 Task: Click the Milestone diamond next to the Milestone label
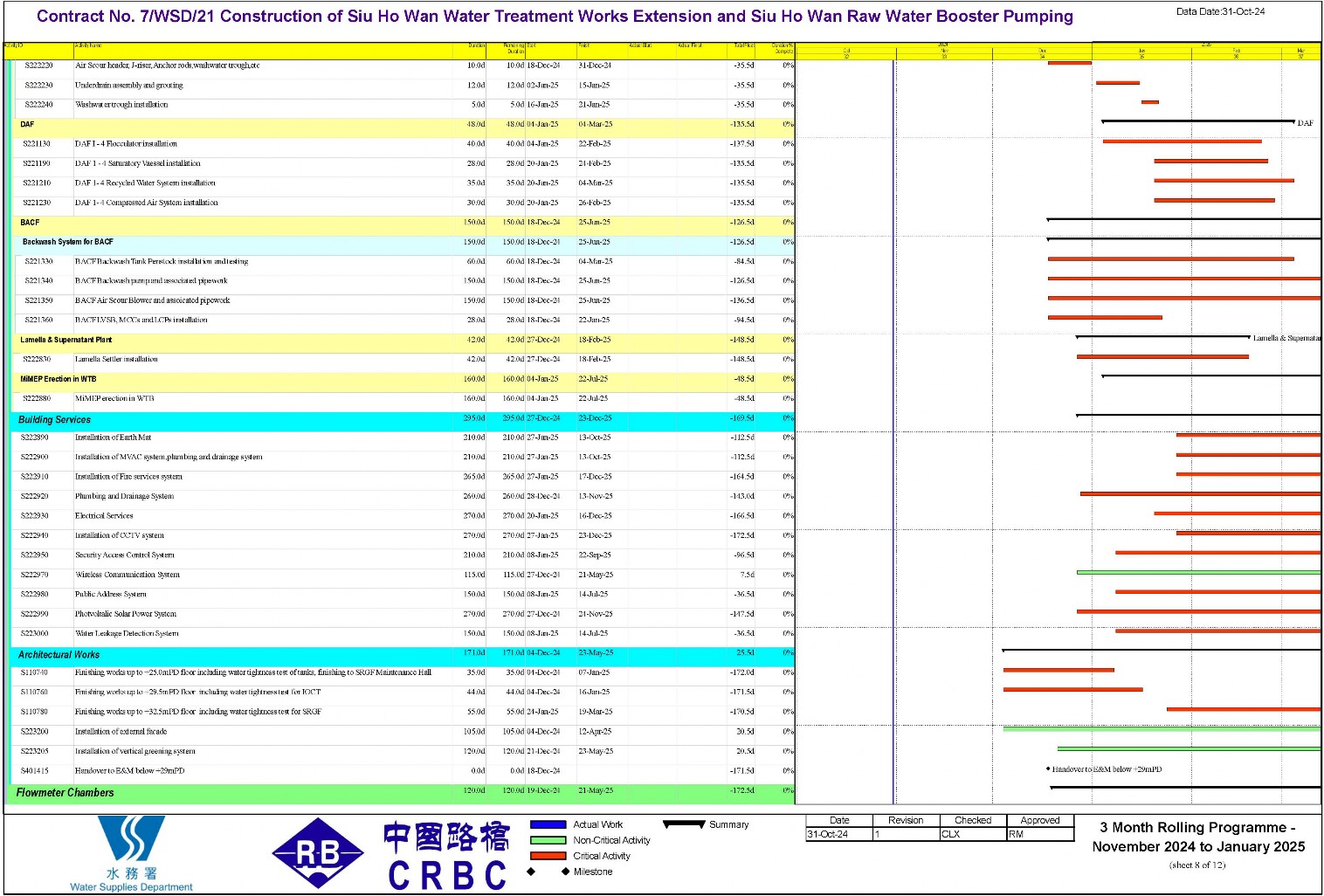pyautogui.click(x=565, y=872)
